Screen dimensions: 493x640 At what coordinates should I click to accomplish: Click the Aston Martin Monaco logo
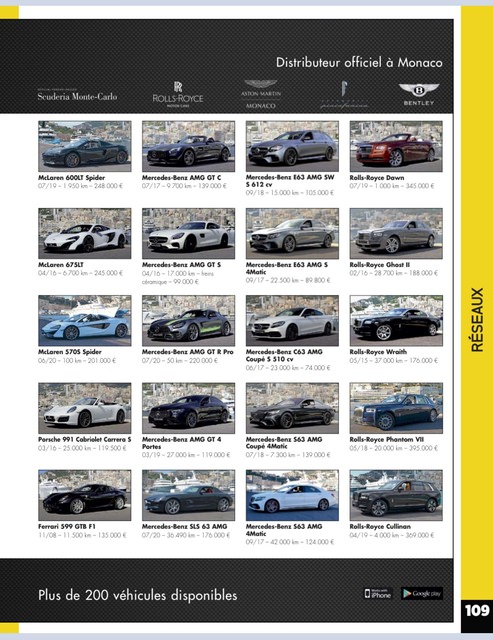click(x=261, y=94)
